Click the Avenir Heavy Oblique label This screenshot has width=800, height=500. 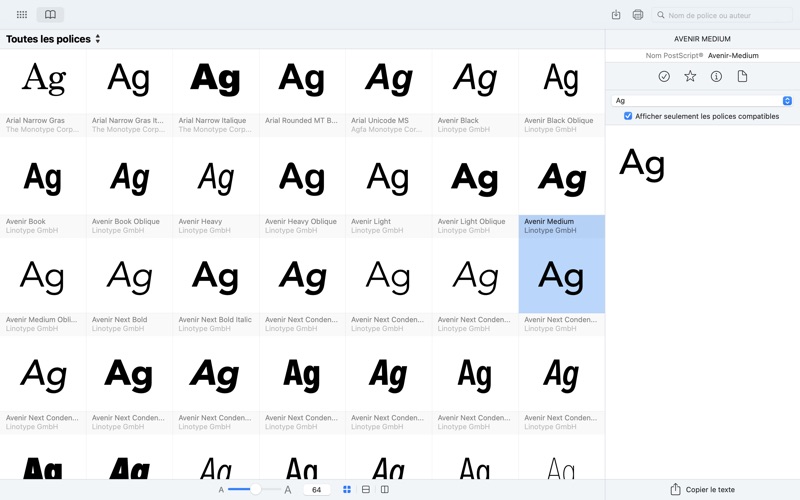coord(301,221)
